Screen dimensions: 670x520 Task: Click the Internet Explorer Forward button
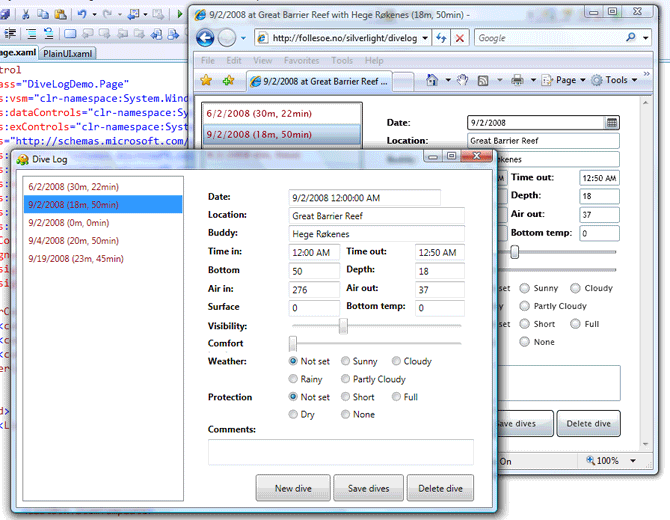tap(227, 38)
